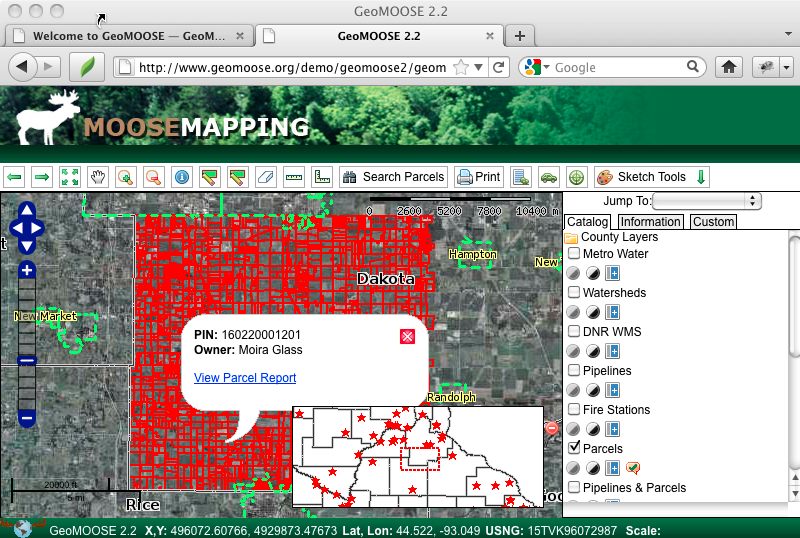Enable the Metro Water layer
Viewport: 800px width, 538px height.
(574, 253)
